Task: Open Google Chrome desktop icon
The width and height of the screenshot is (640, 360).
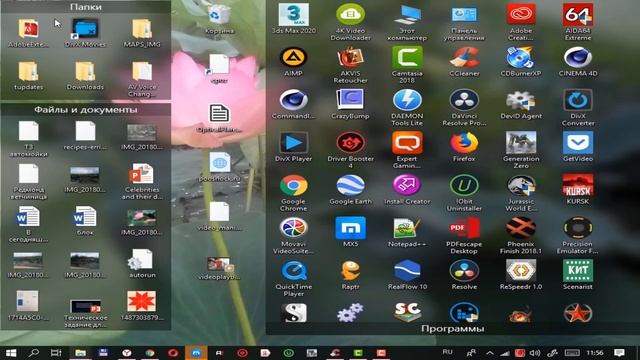Action: [293, 185]
